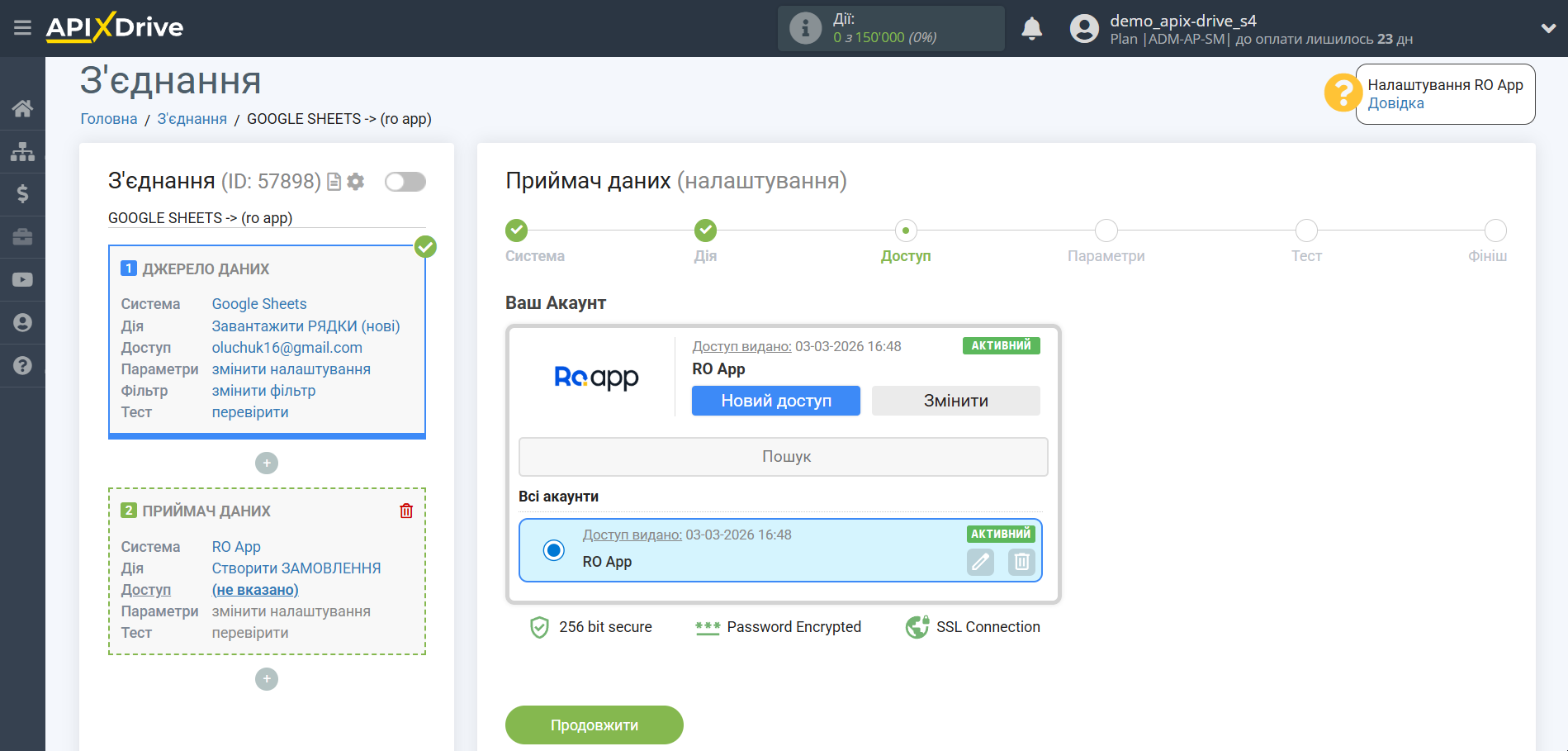The width and height of the screenshot is (1568, 751).
Task: Jump to the Параметри step
Action: pos(1106,231)
